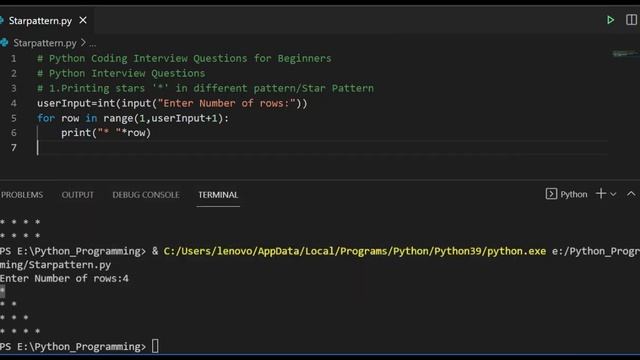The height and width of the screenshot is (360, 640).
Task: Click the comment 'Python Coding Interview Questions for Beginners'
Action: point(184,58)
